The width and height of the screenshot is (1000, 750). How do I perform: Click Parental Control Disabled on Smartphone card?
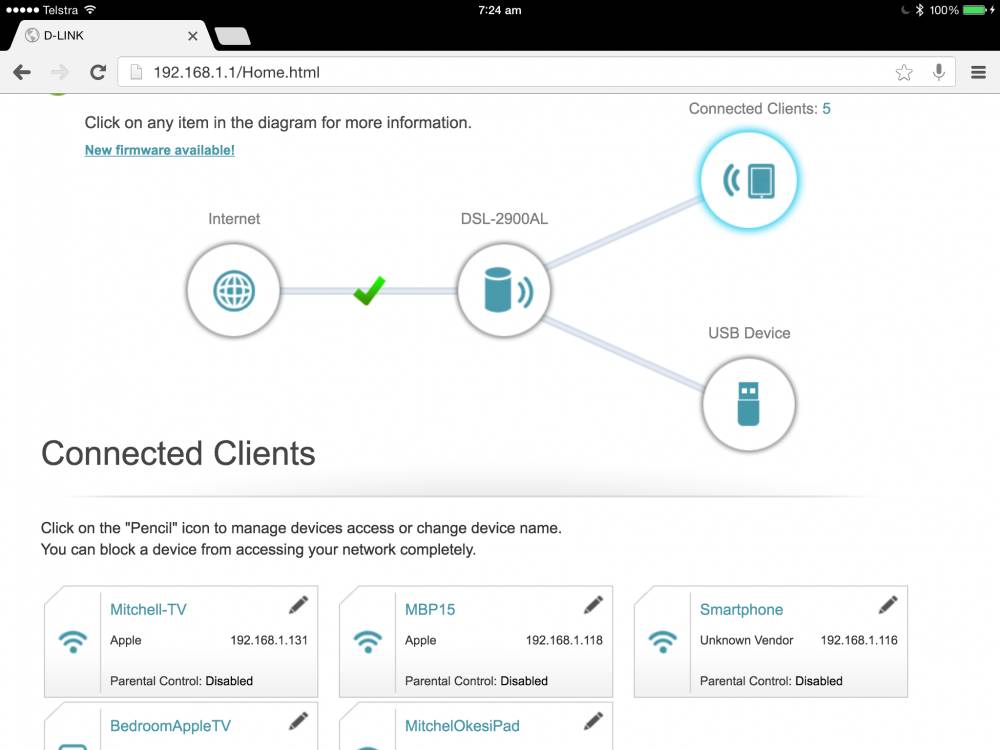(x=771, y=680)
